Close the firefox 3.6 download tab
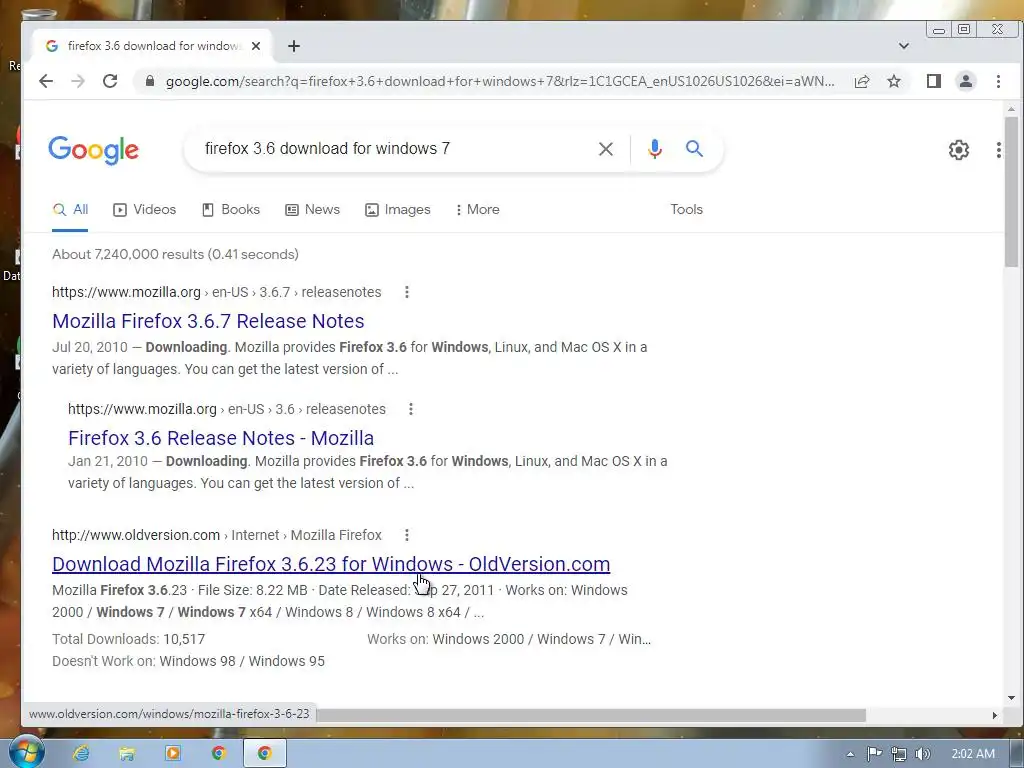This screenshot has width=1024, height=768. (256, 46)
